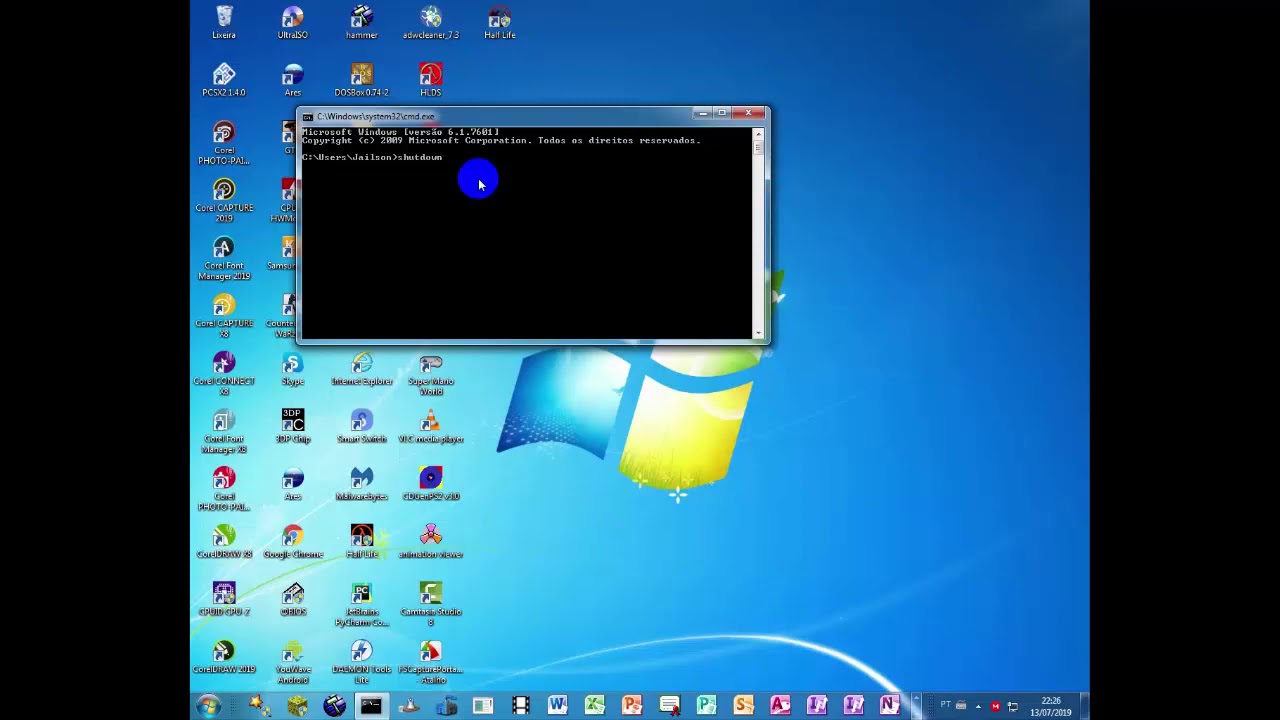Select the Corel Font Manager 2019 icon
The height and width of the screenshot is (720, 1280).
pos(224,258)
